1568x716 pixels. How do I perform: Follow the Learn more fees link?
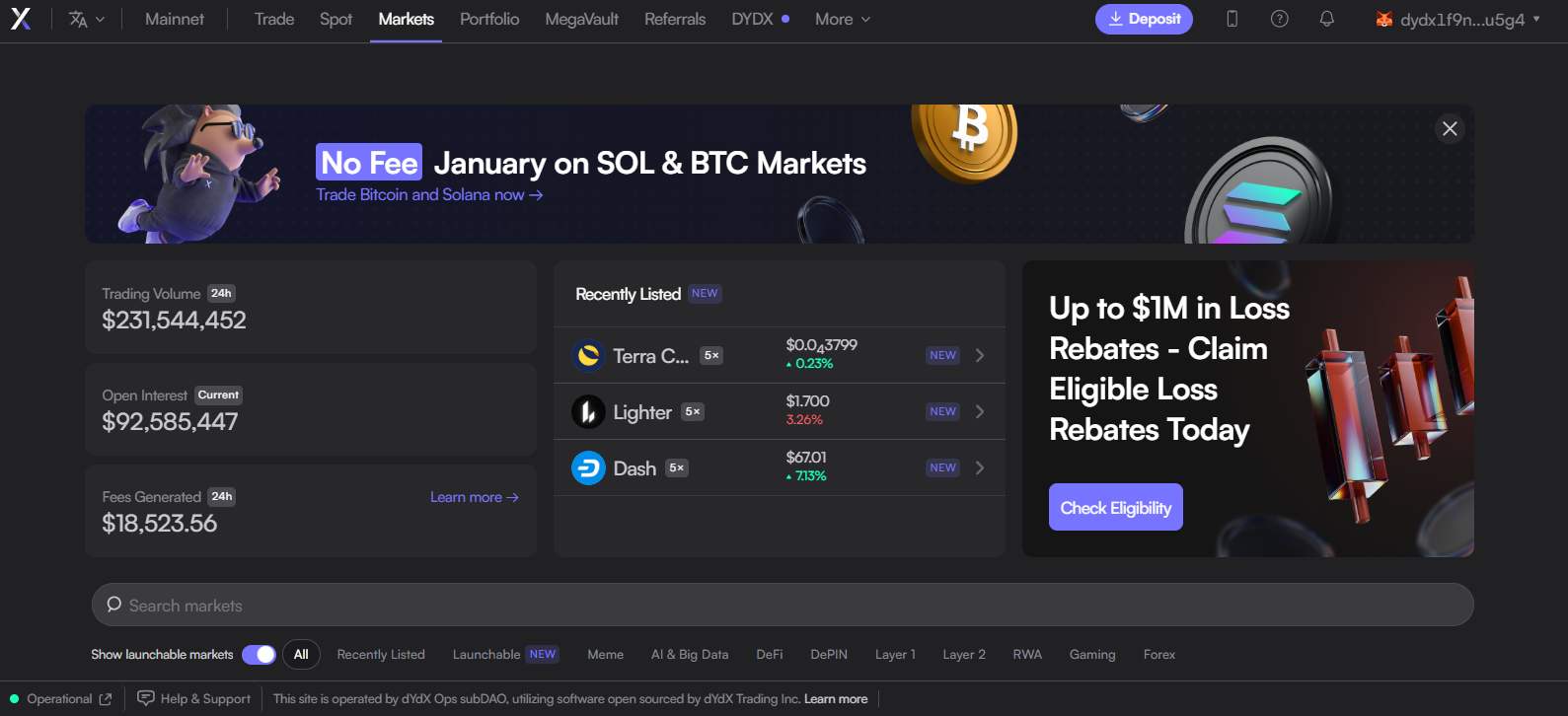[x=474, y=497]
